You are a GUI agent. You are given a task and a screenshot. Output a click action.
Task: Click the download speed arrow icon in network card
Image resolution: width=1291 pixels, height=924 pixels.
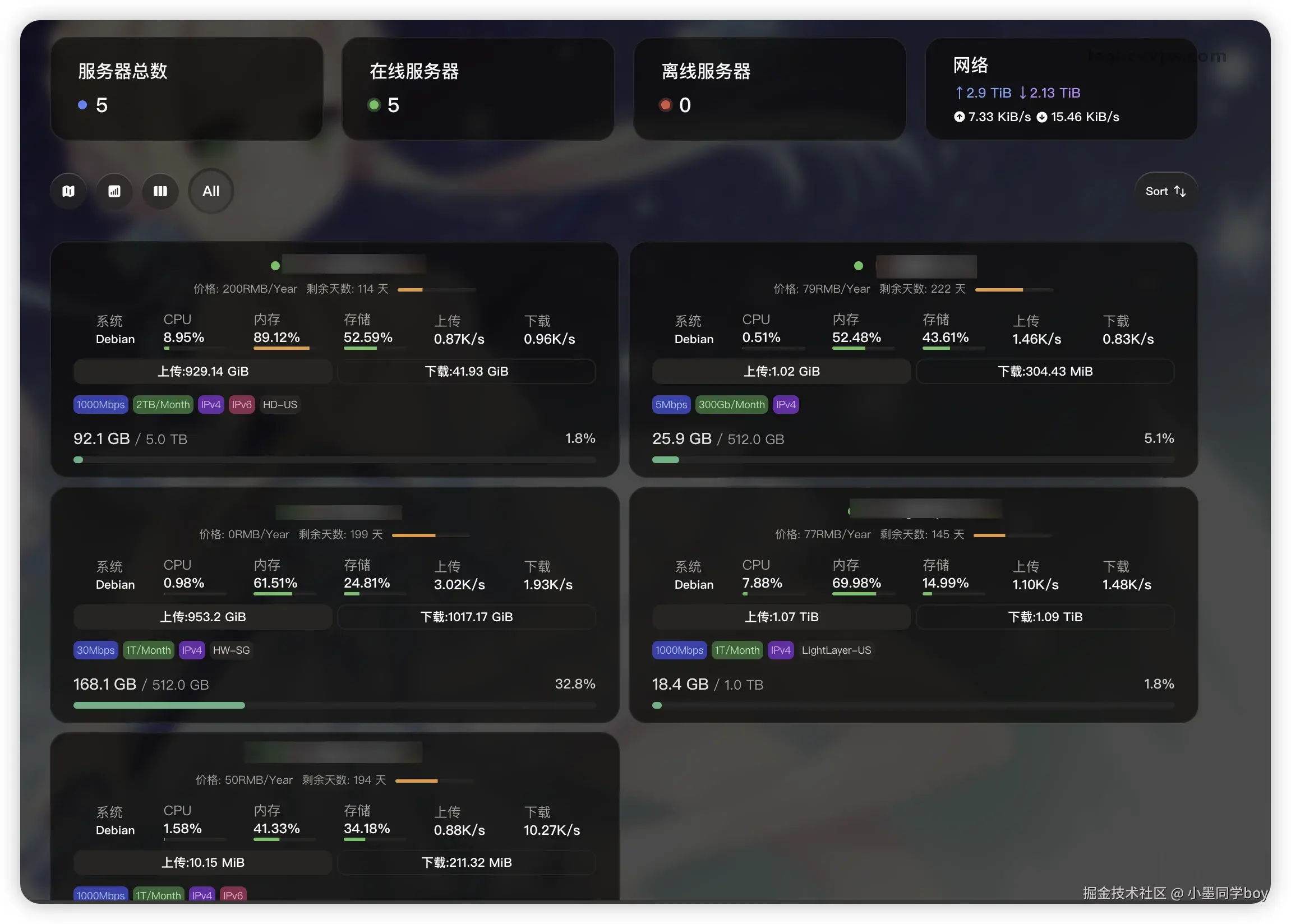pos(1042,117)
